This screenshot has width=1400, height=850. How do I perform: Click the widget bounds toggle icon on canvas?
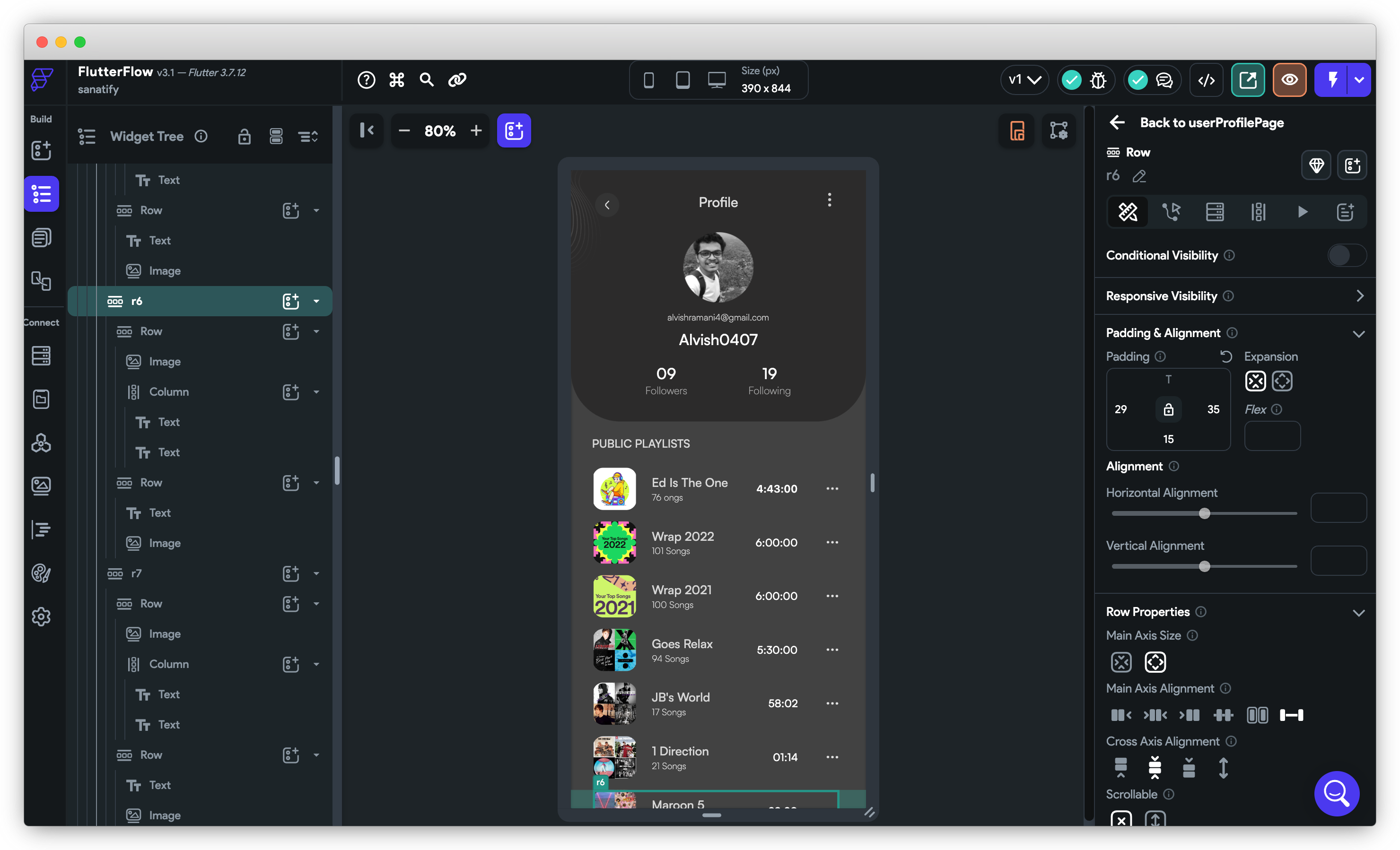[1059, 130]
